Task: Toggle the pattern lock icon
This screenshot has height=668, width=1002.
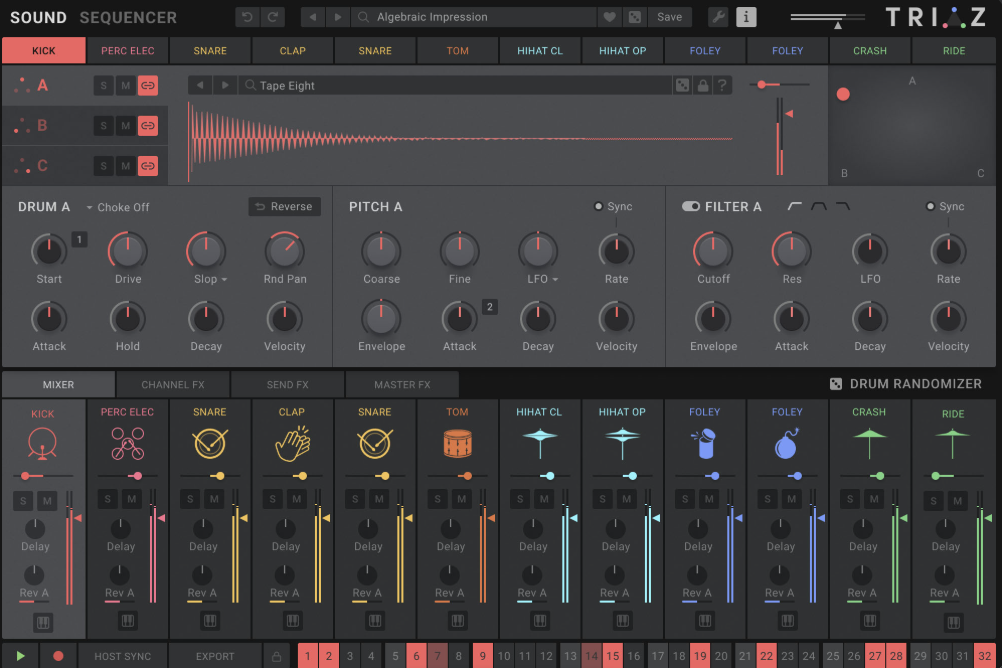Action: [x=276, y=656]
